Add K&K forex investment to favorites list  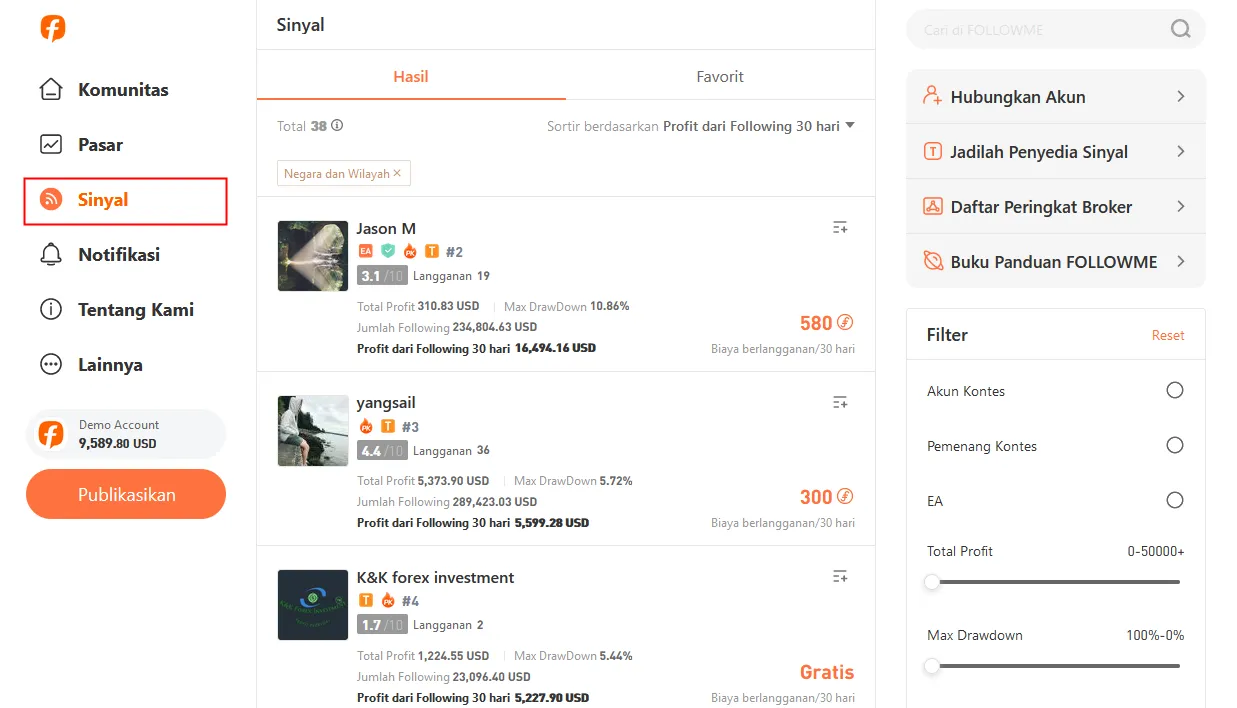point(840,576)
